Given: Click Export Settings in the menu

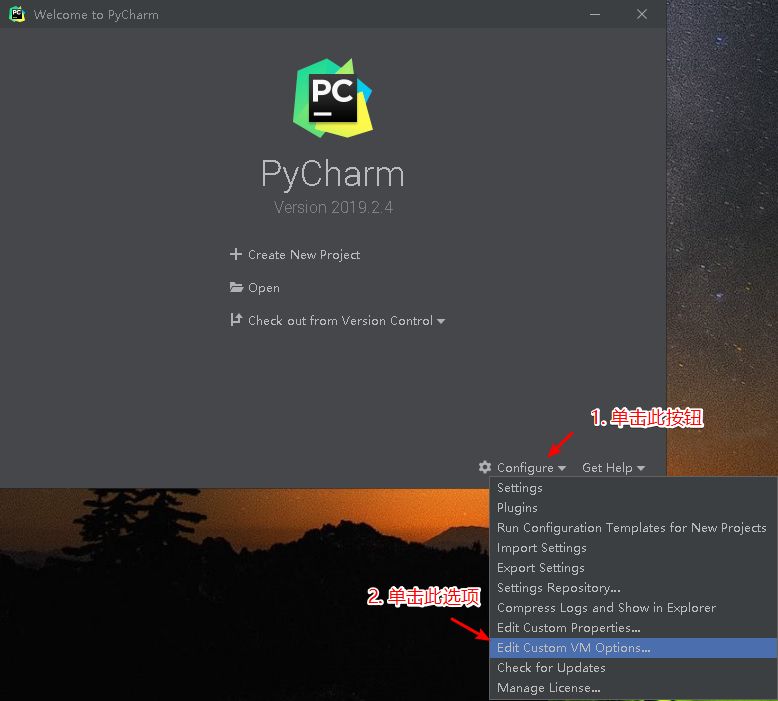Looking at the screenshot, I should pyautogui.click(x=540, y=568).
